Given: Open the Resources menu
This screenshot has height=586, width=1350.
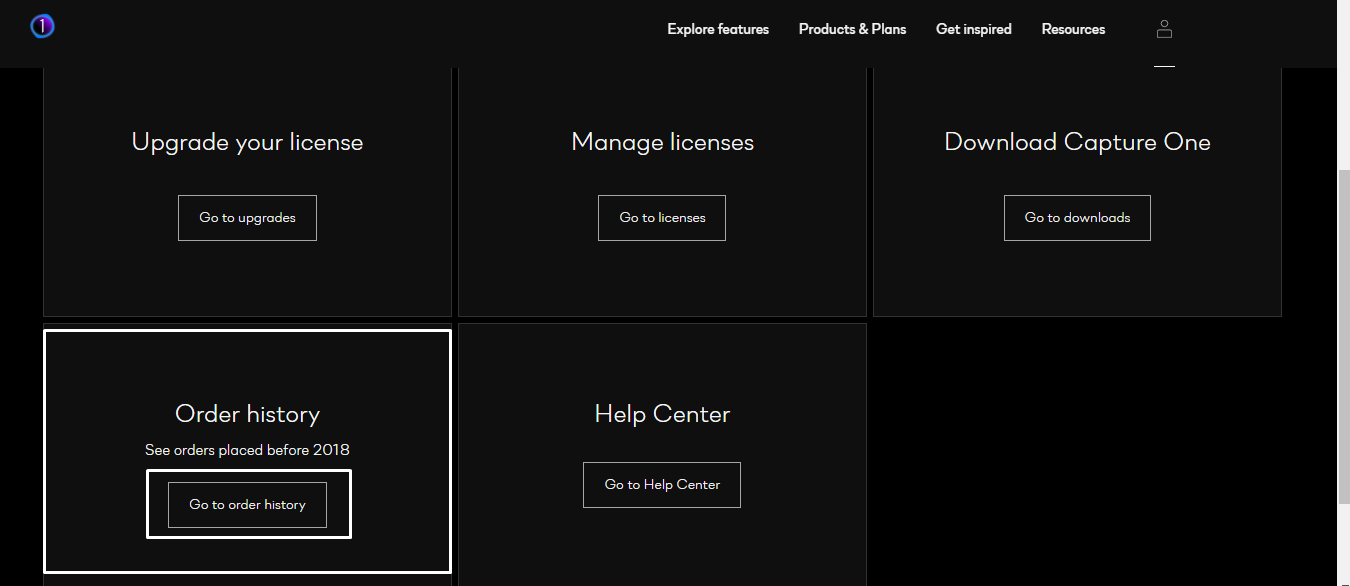Looking at the screenshot, I should 1073,29.
